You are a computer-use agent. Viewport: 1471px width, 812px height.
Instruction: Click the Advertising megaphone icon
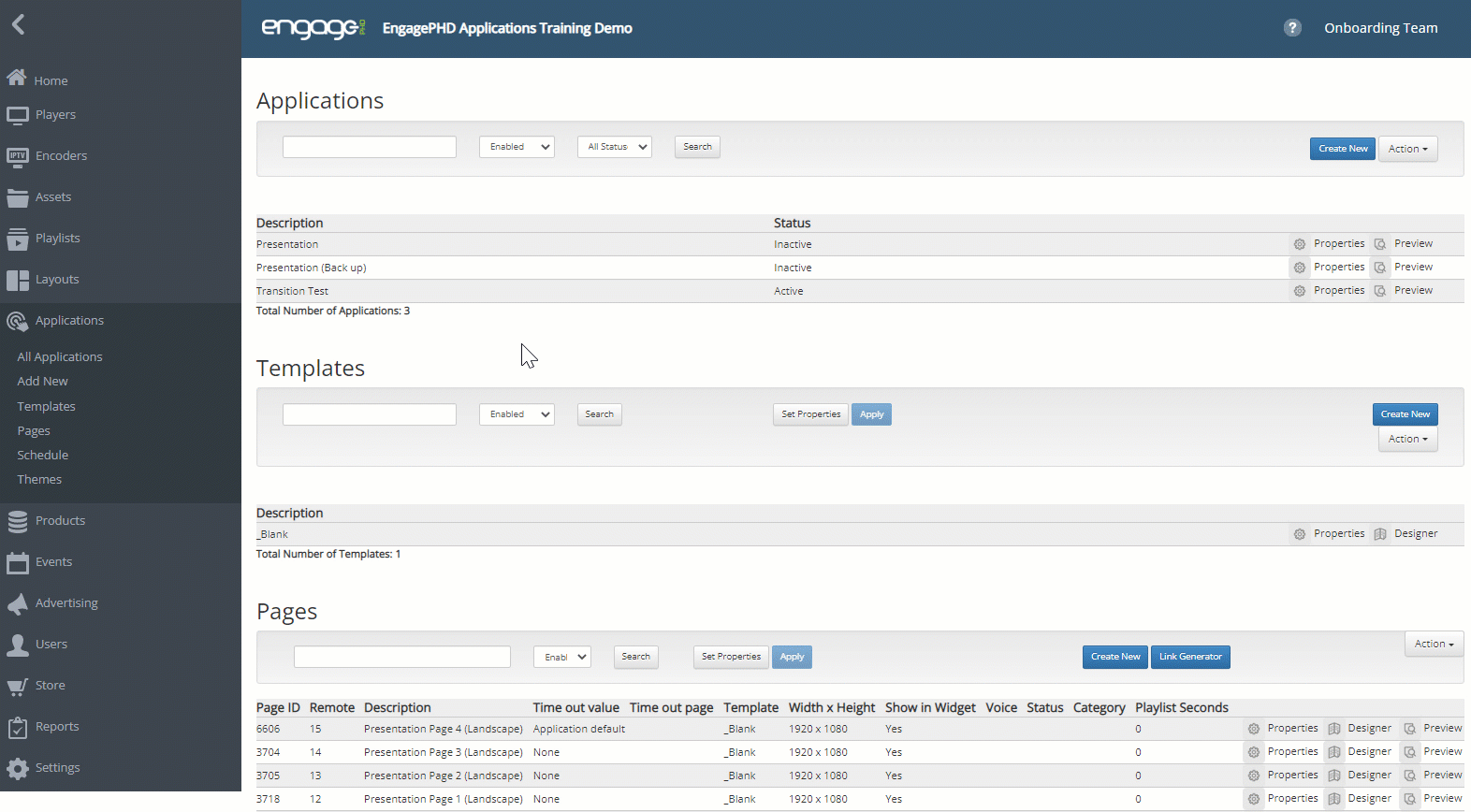click(17, 603)
